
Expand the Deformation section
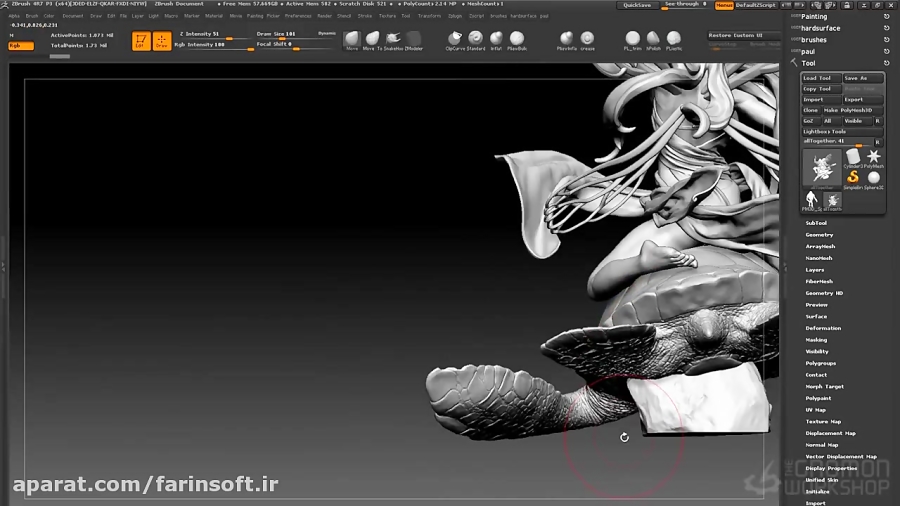click(823, 328)
